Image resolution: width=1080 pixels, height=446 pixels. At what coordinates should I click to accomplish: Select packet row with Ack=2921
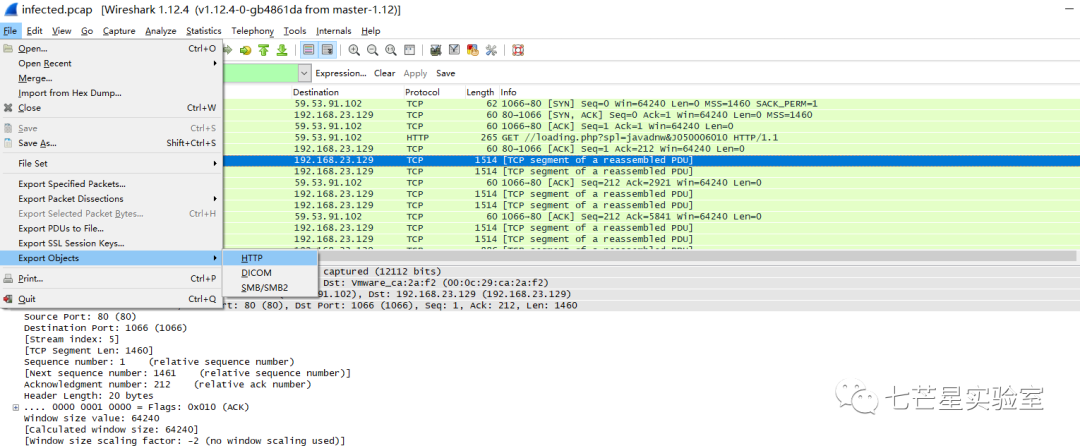[x=651, y=182]
